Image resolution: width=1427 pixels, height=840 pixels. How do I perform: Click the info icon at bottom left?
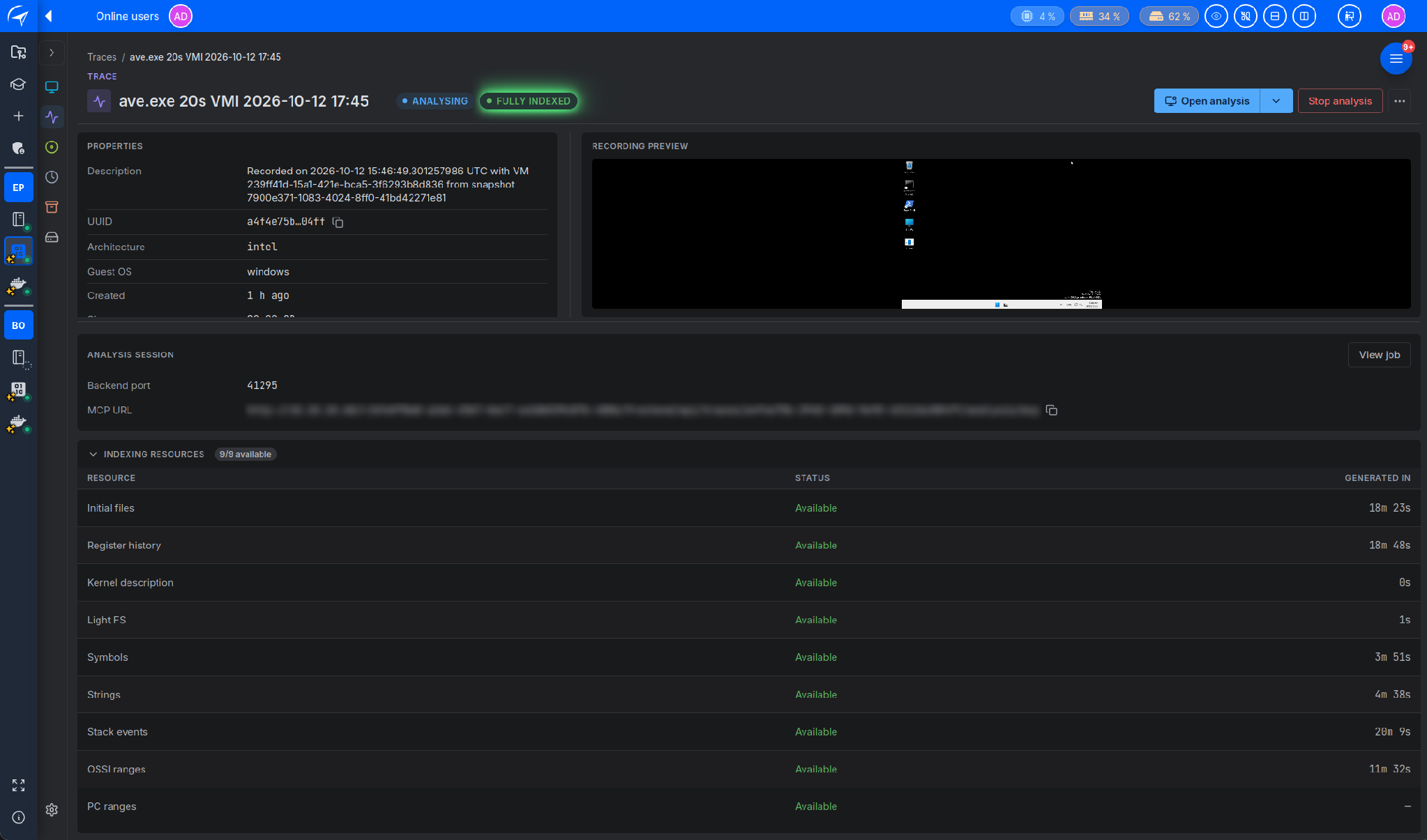pyautogui.click(x=18, y=818)
